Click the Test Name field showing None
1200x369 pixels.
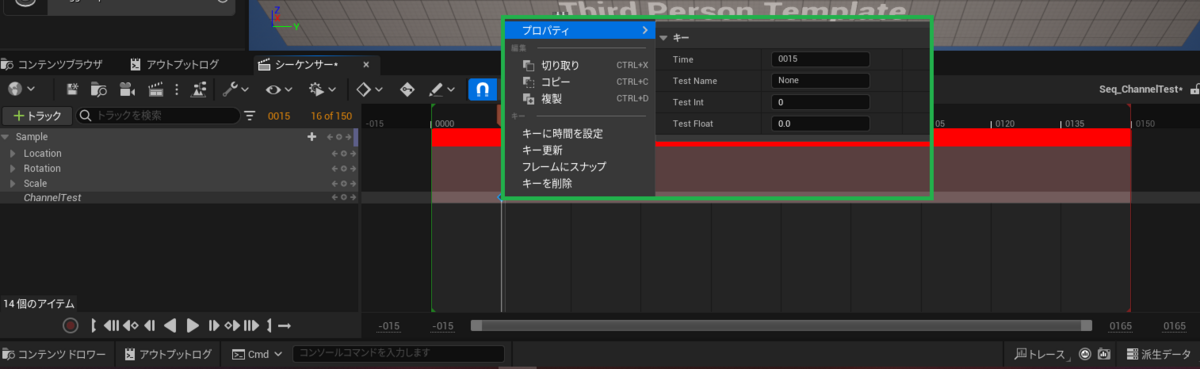tap(821, 81)
